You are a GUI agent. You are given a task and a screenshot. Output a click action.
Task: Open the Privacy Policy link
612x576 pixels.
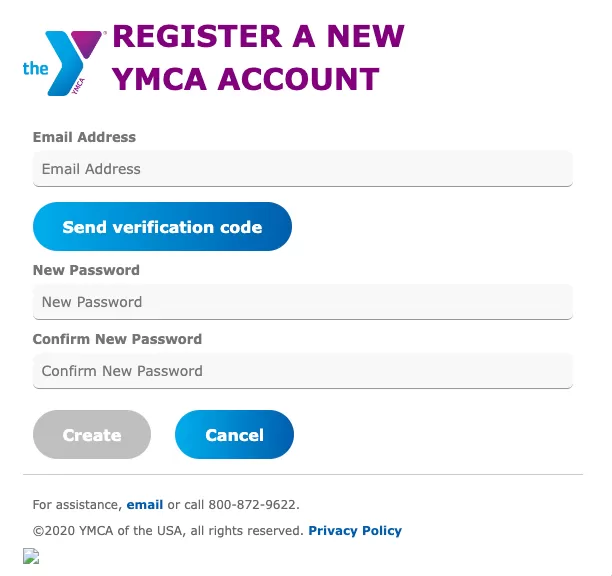[355, 531]
